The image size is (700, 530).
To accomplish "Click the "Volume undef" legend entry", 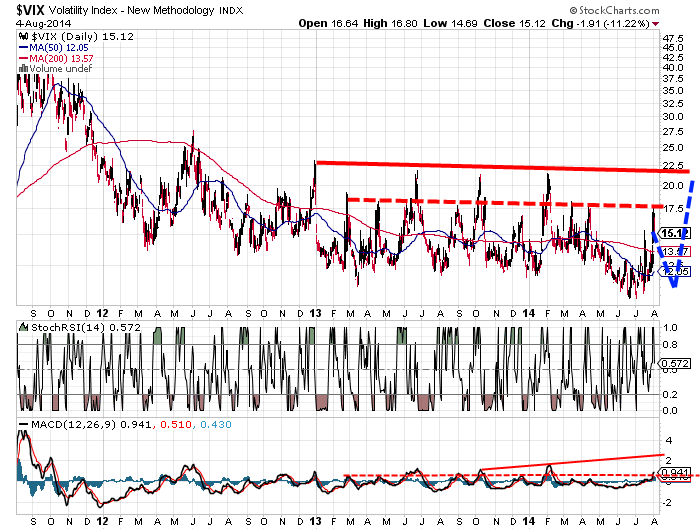I will [60, 69].
